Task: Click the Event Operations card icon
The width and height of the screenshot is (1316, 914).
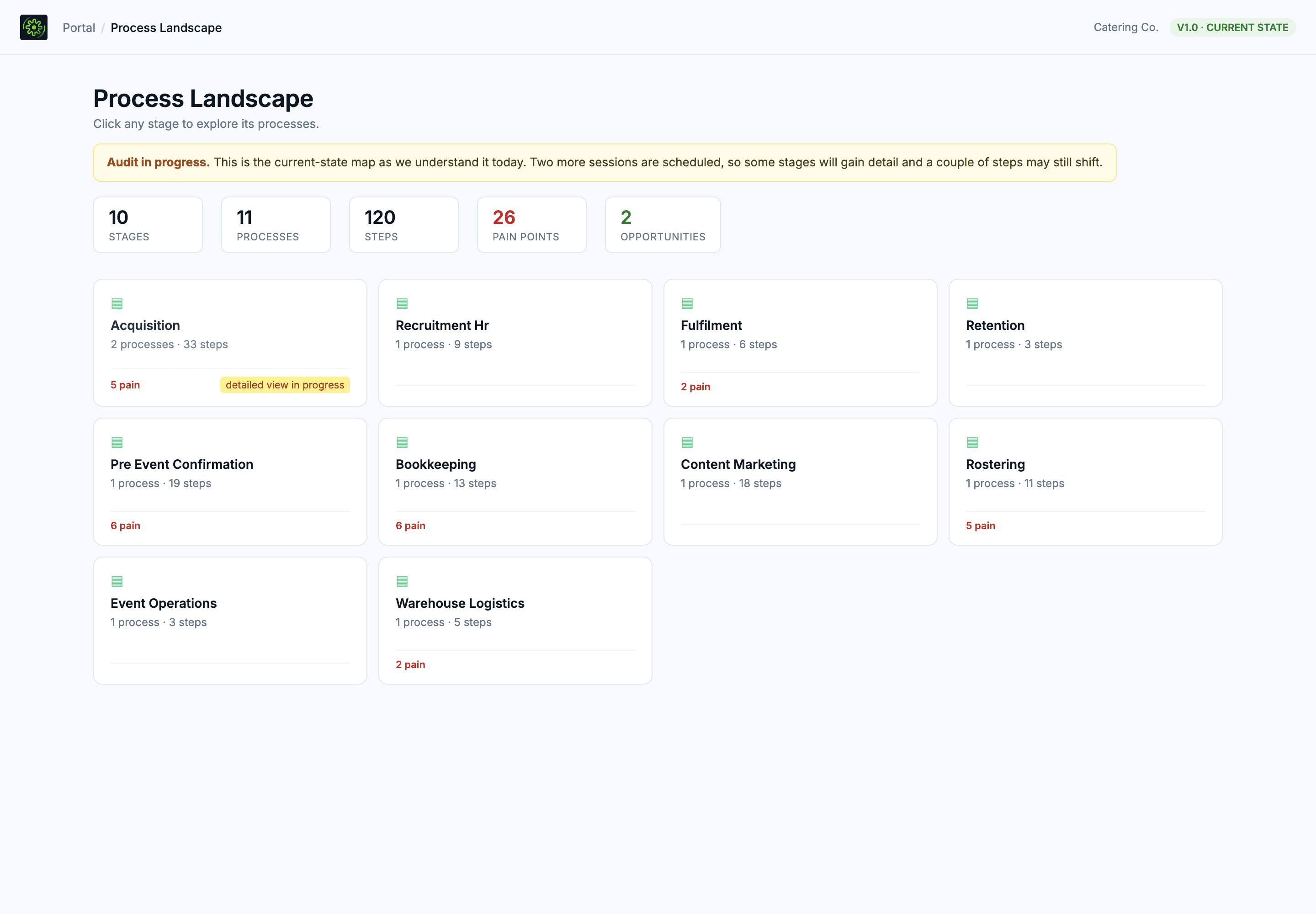Action: [117, 581]
